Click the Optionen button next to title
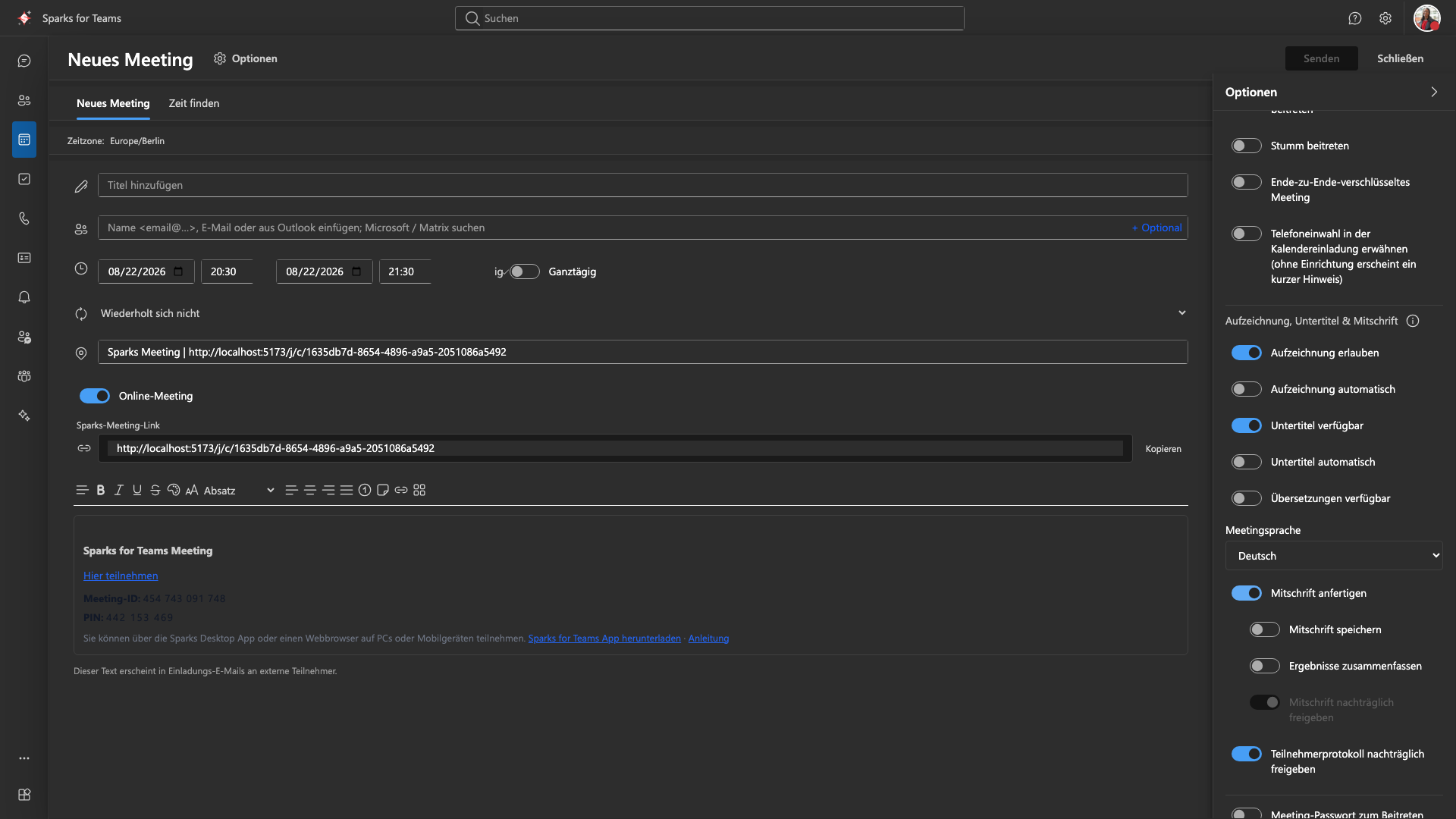This screenshot has height=819, width=1456. (246, 58)
